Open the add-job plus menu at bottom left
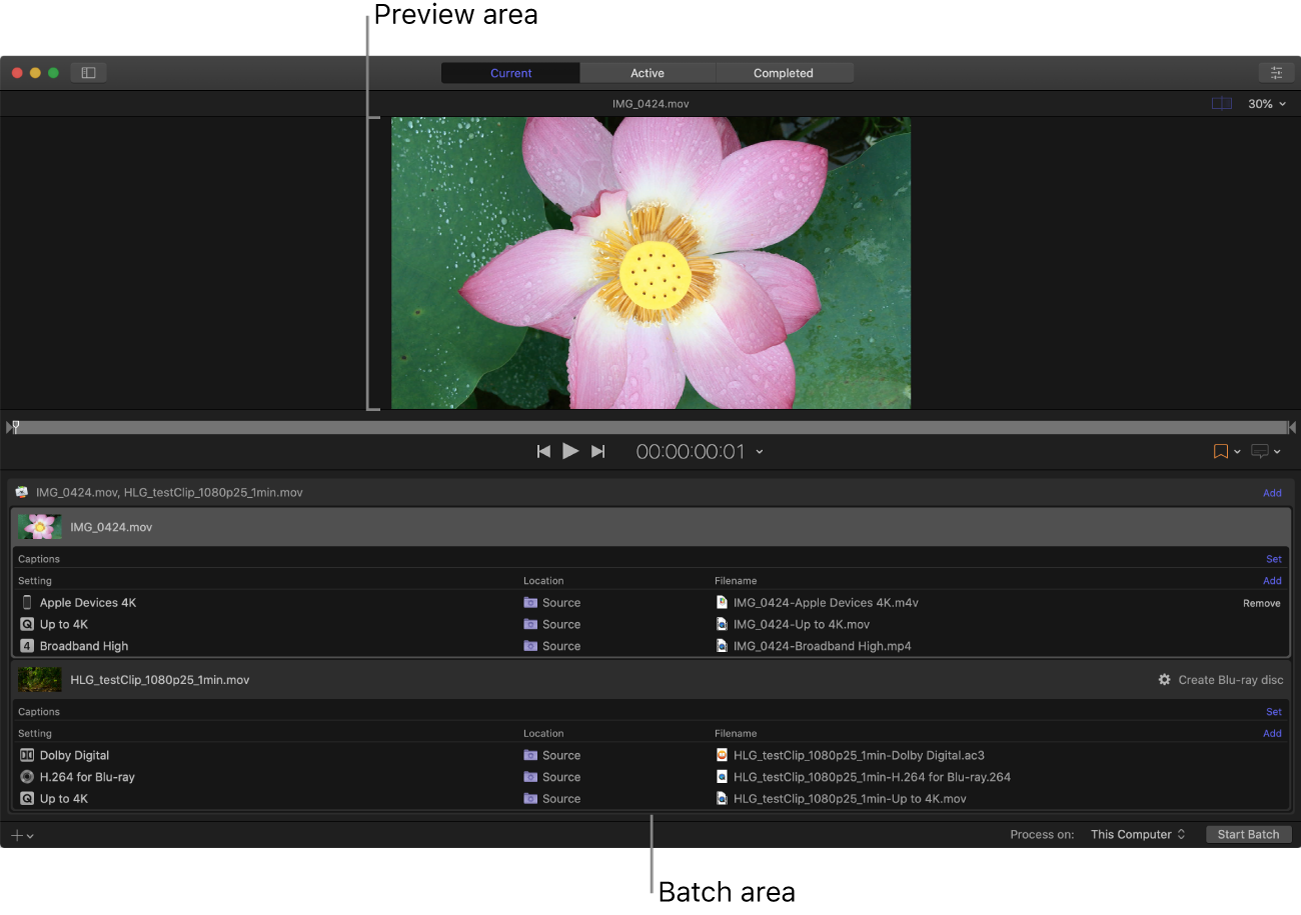The height and width of the screenshot is (915, 1301). pyautogui.click(x=18, y=834)
